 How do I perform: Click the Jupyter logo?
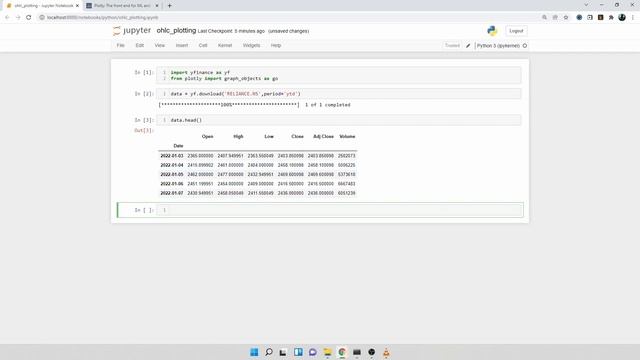tap(132, 31)
